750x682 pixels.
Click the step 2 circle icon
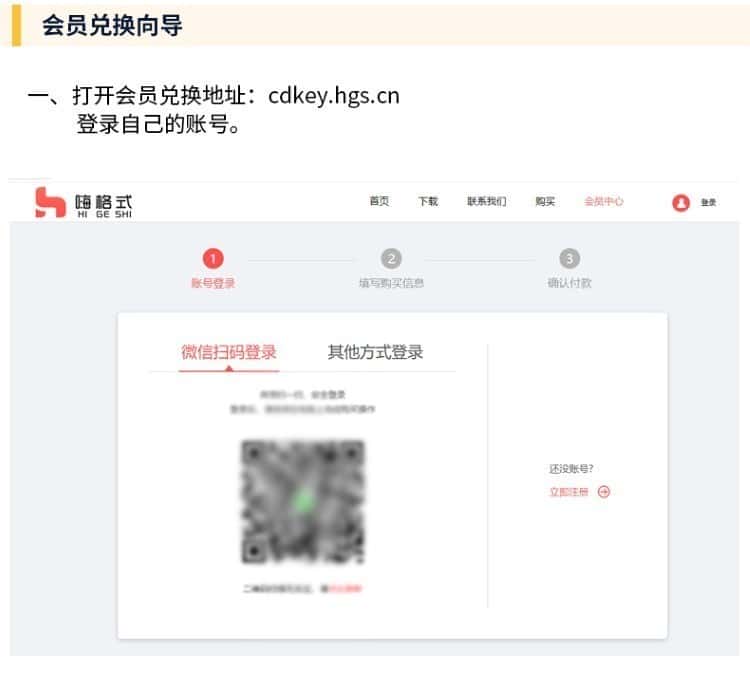tap(391, 259)
